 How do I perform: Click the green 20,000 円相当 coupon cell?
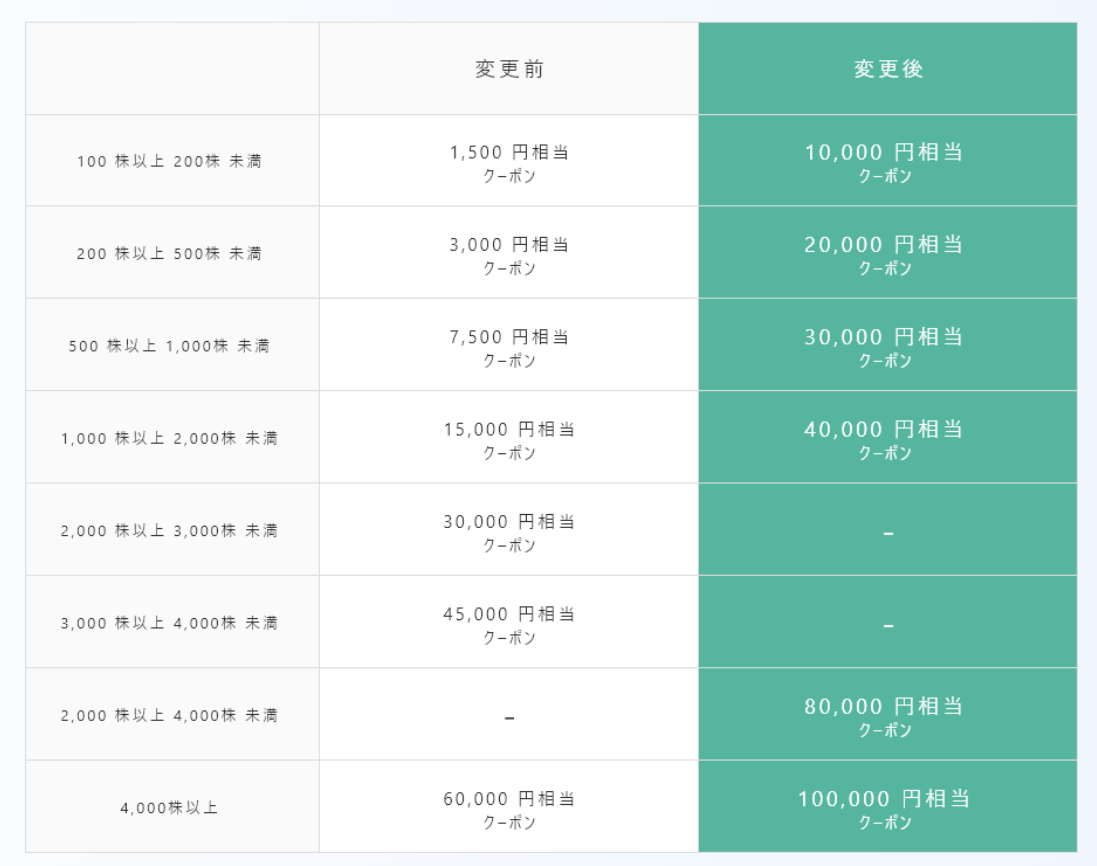pyautogui.click(x=885, y=254)
